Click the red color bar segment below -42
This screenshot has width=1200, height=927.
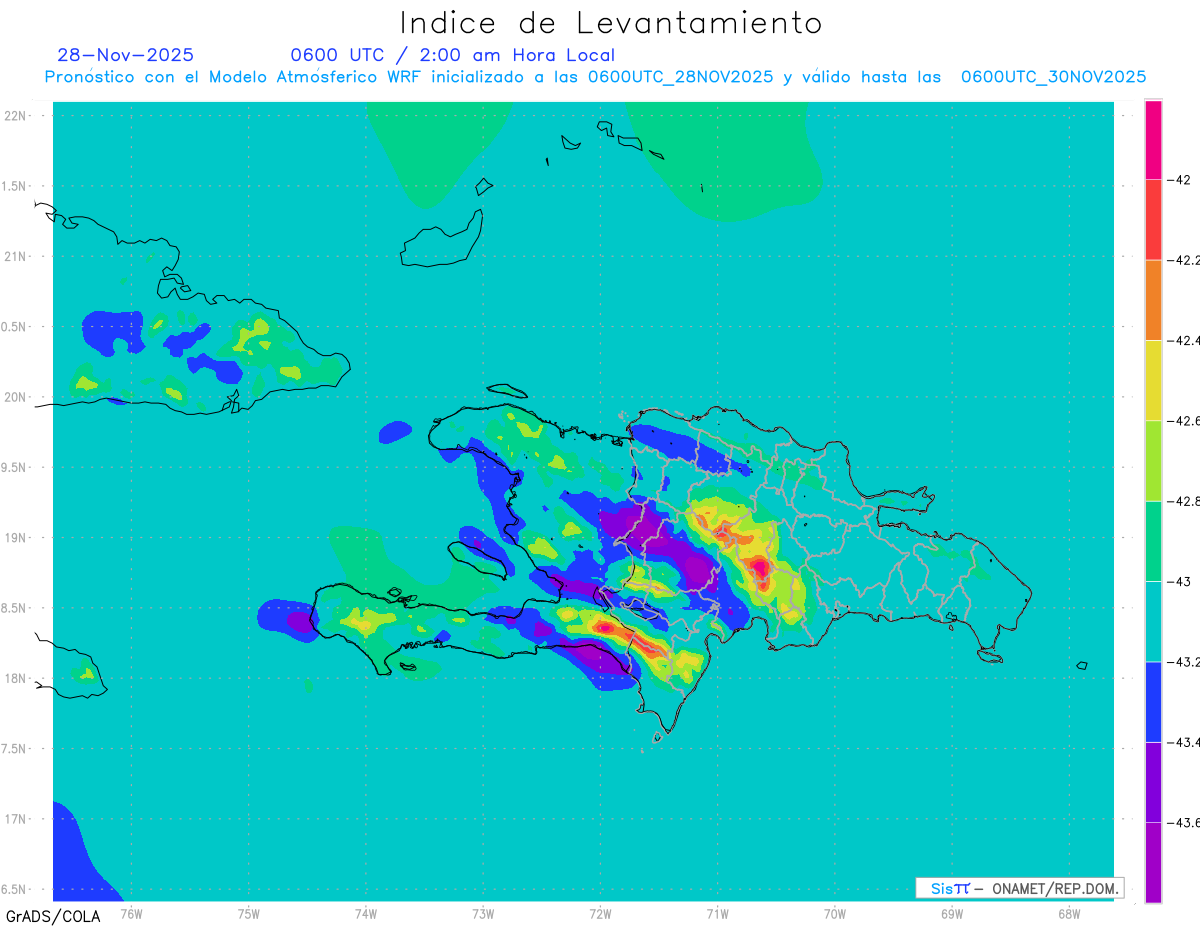click(1153, 219)
